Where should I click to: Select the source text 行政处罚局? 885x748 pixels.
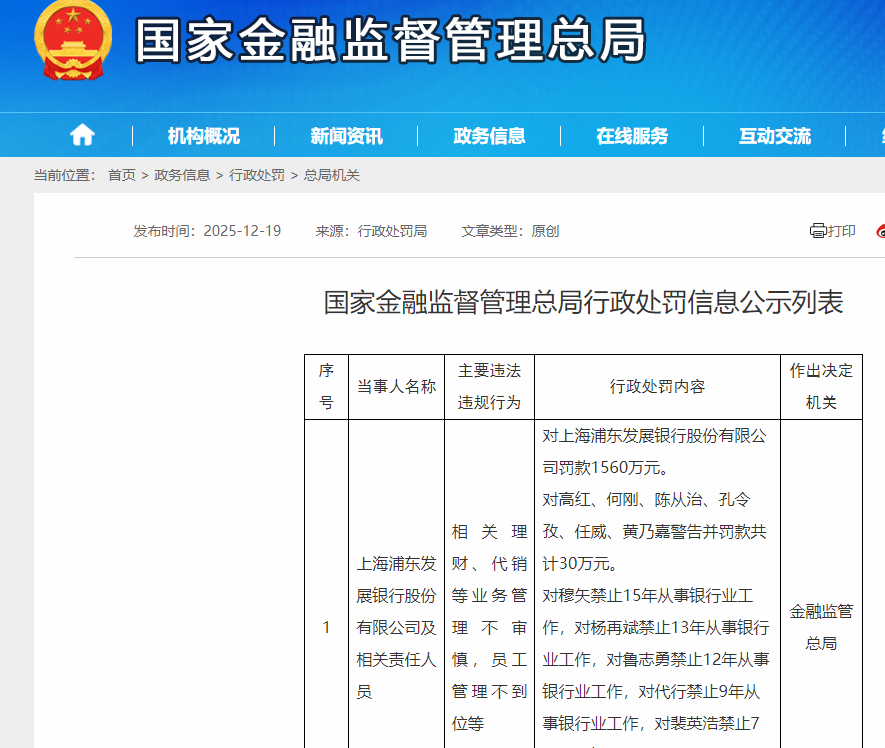tap(392, 231)
